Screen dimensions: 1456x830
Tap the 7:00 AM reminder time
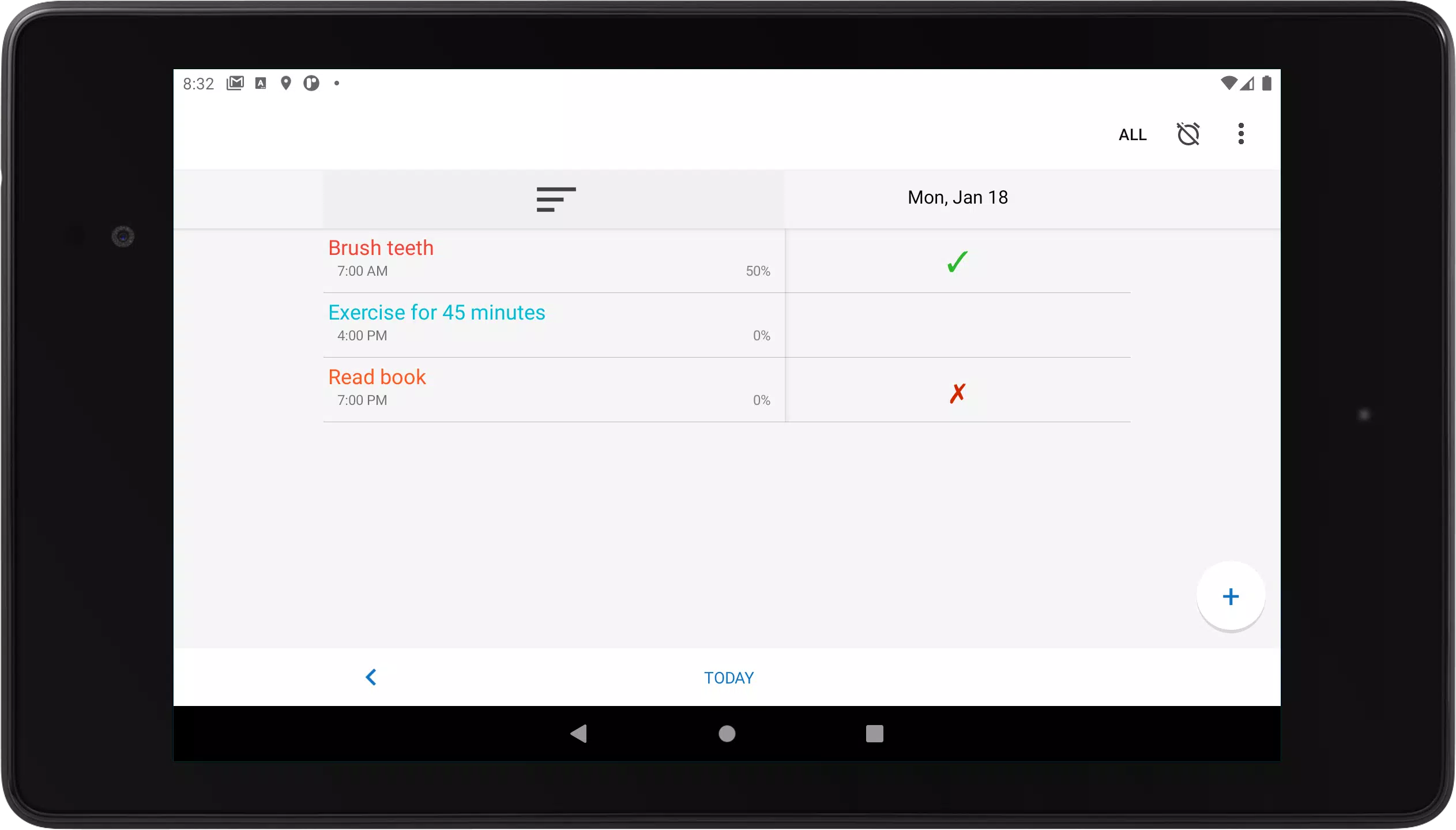[362, 271]
